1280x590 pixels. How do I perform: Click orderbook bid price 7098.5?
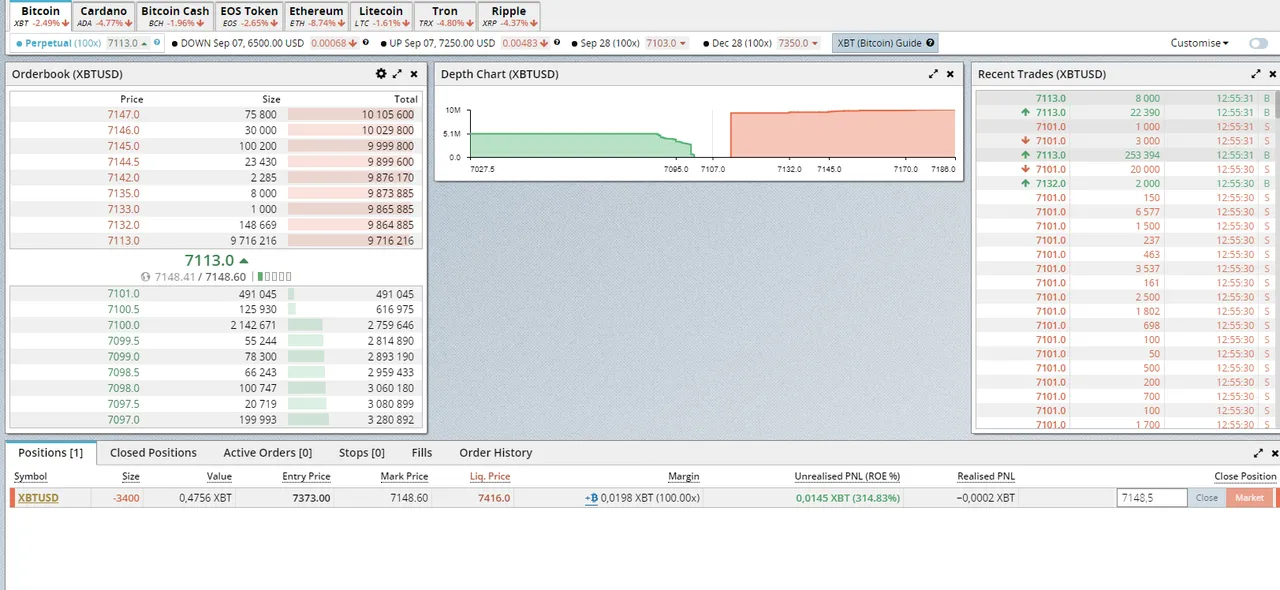tap(123, 372)
